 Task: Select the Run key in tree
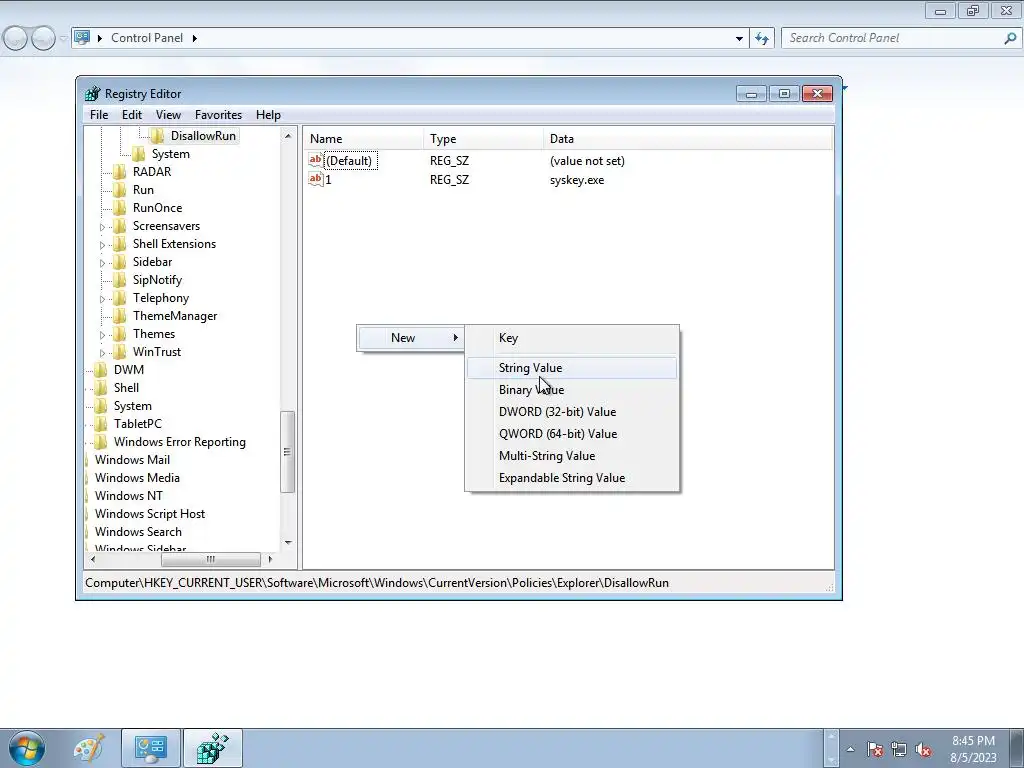tap(143, 189)
